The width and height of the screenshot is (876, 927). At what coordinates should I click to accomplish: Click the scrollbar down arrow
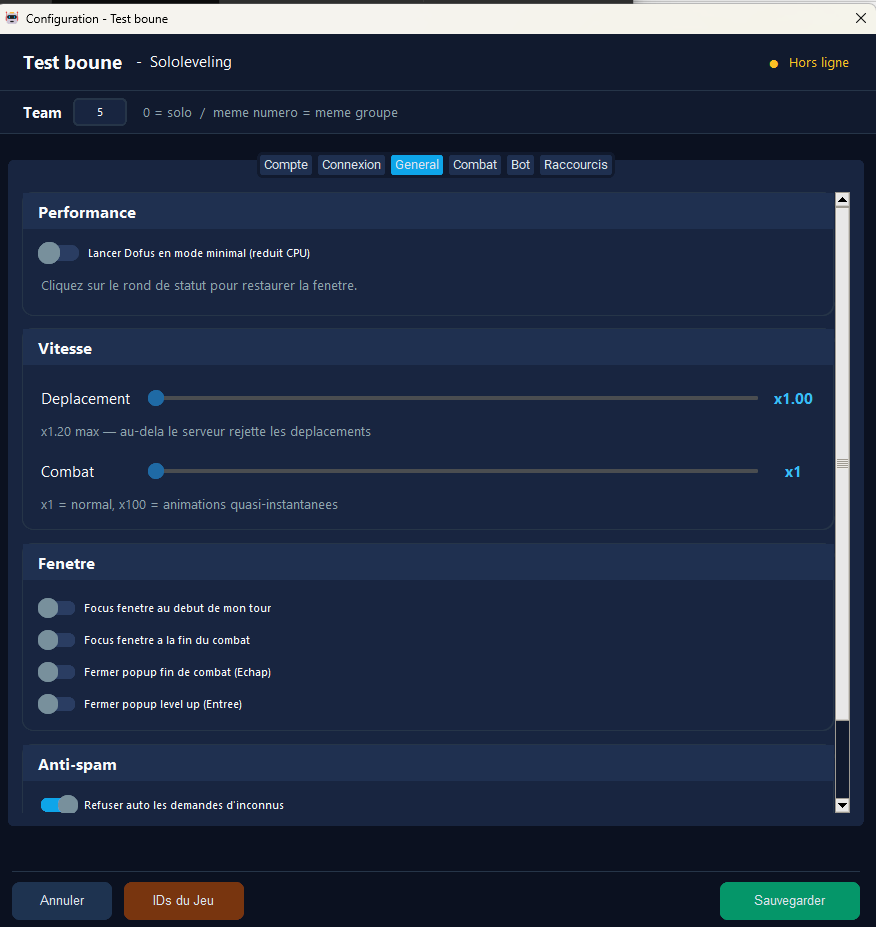(842, 805)
